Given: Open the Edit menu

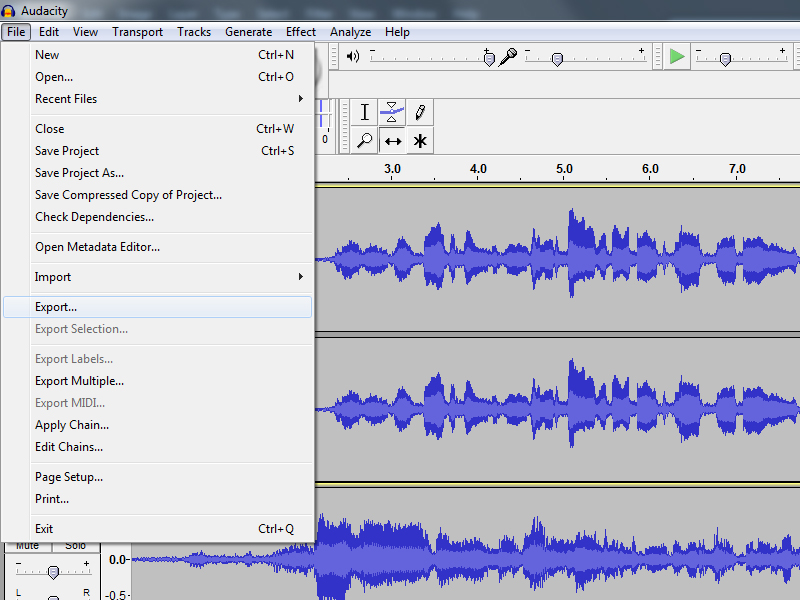Looking at the screenshot, I should pyautogui.click(x=49, y=32).
